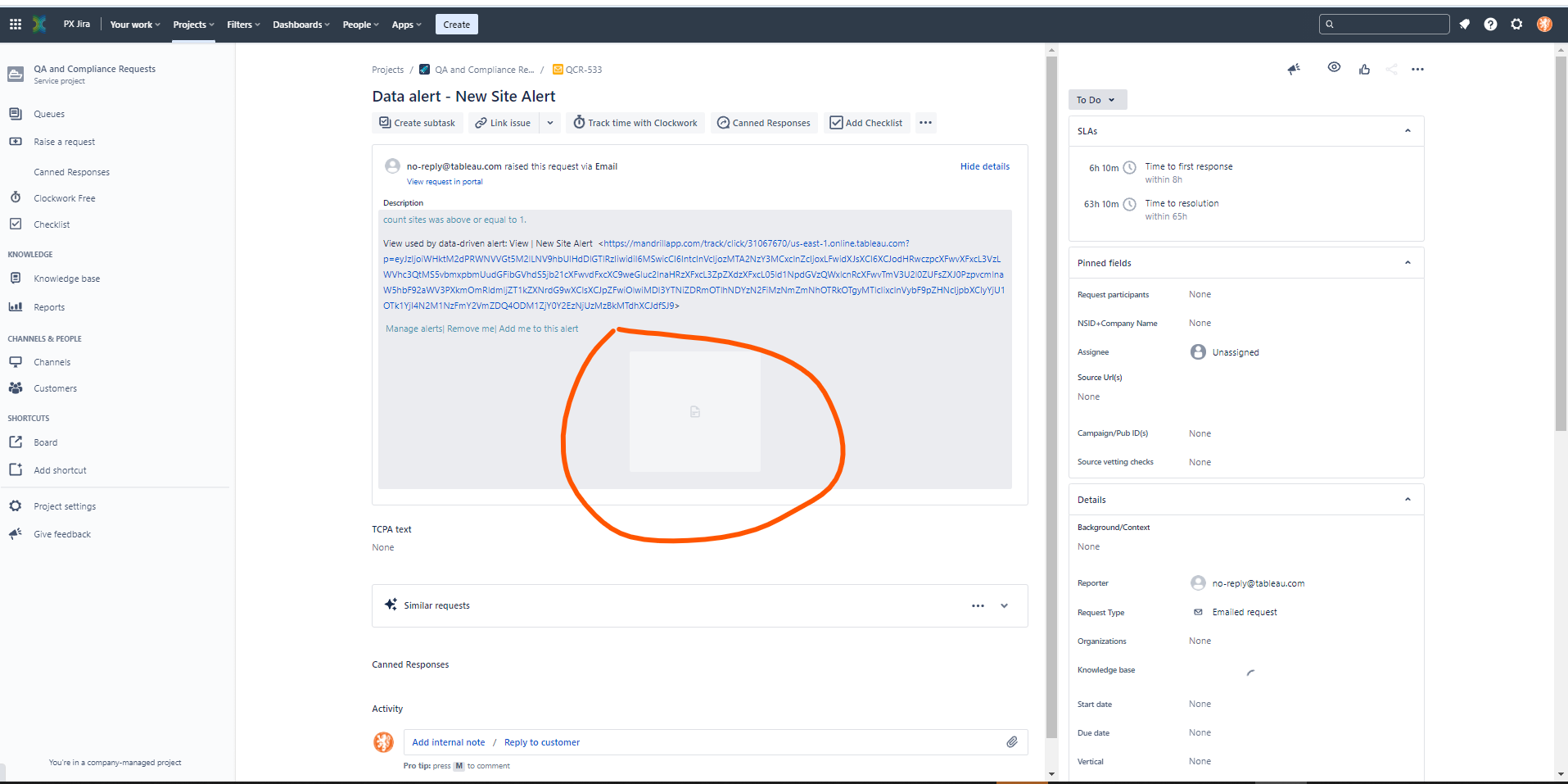Image resolution: width=1568 pixels, height=784 pixels.
Task: Open View request in portal link
Action: click(x=445, y=182)
